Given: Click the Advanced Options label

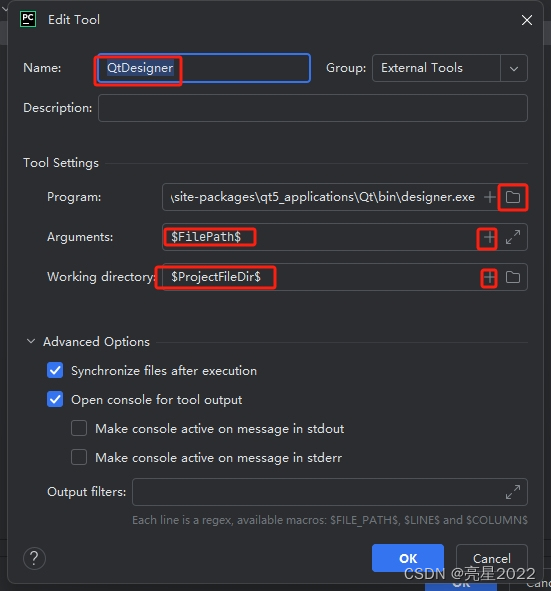Looking at the screenshot, I should coord(96,341).
